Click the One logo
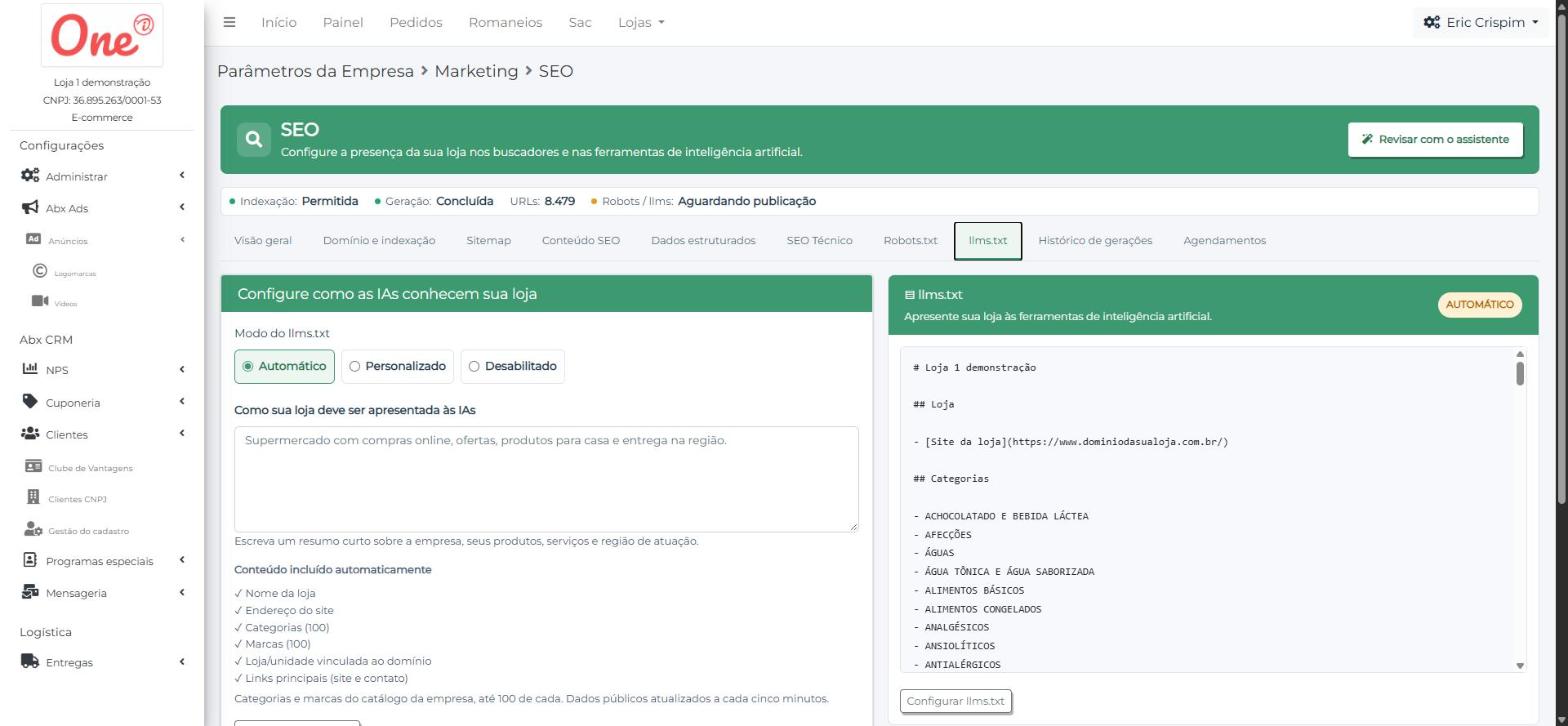This screenshot has height=726, width=1568. tap(103, 36)
